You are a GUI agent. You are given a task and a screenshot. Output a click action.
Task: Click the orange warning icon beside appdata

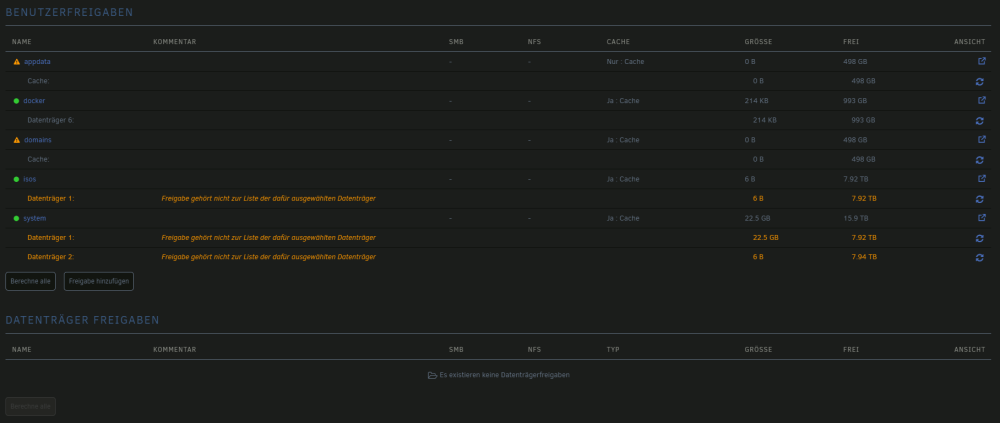(x=17, y=62)
